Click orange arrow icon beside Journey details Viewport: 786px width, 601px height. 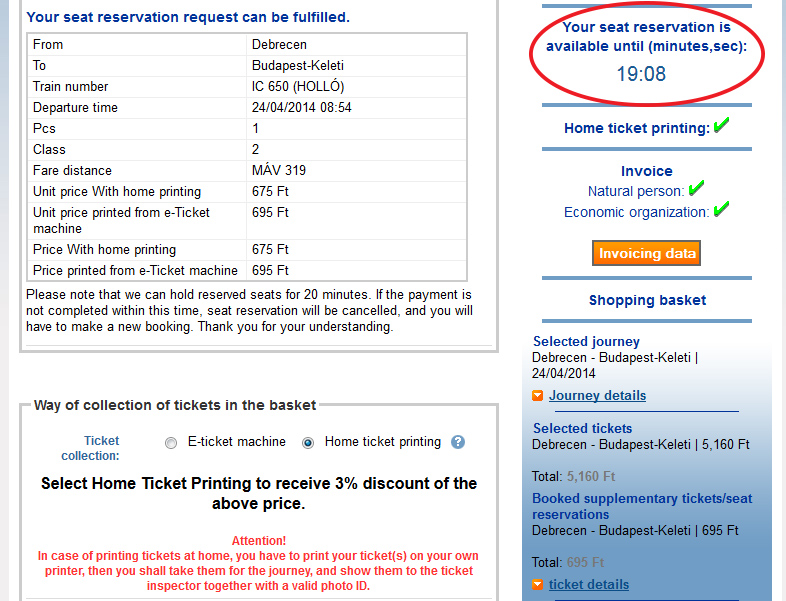[x=537, y=395]
